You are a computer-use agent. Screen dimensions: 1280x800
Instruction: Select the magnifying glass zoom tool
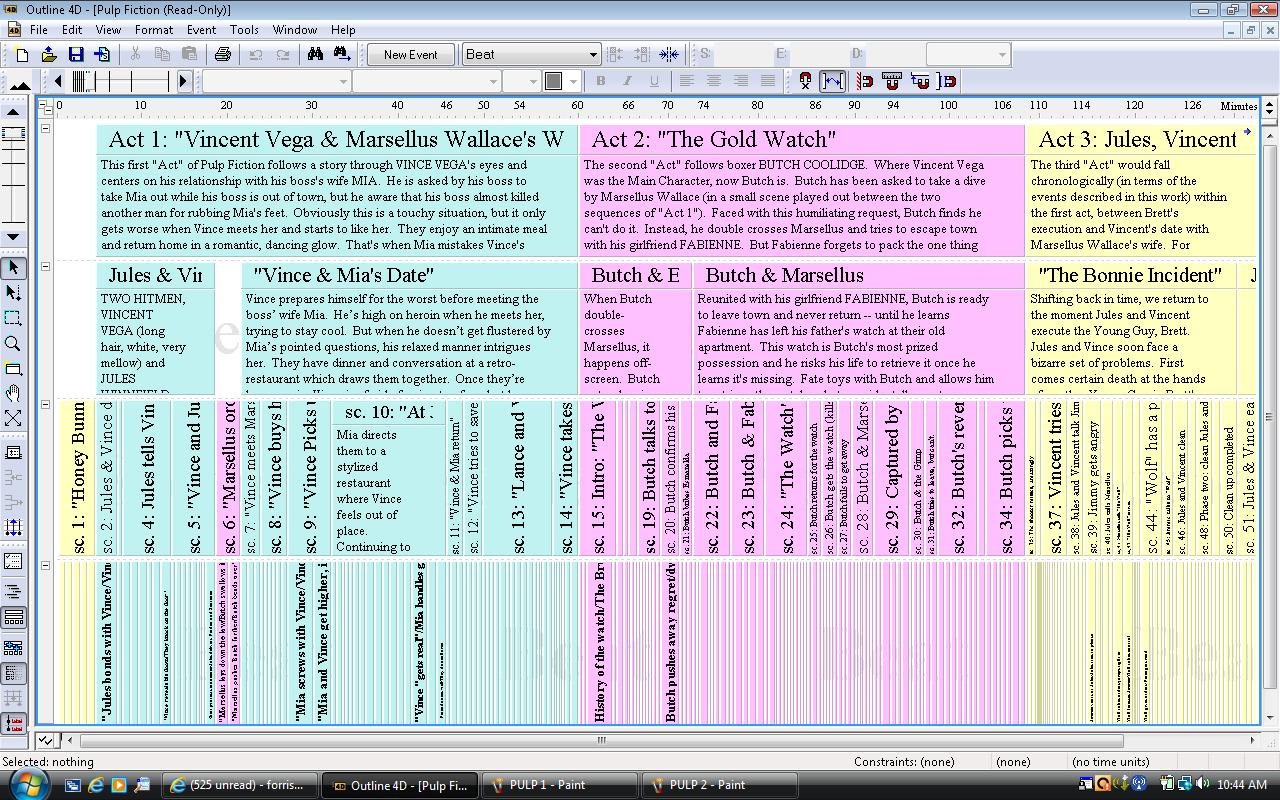click(13, 343)
